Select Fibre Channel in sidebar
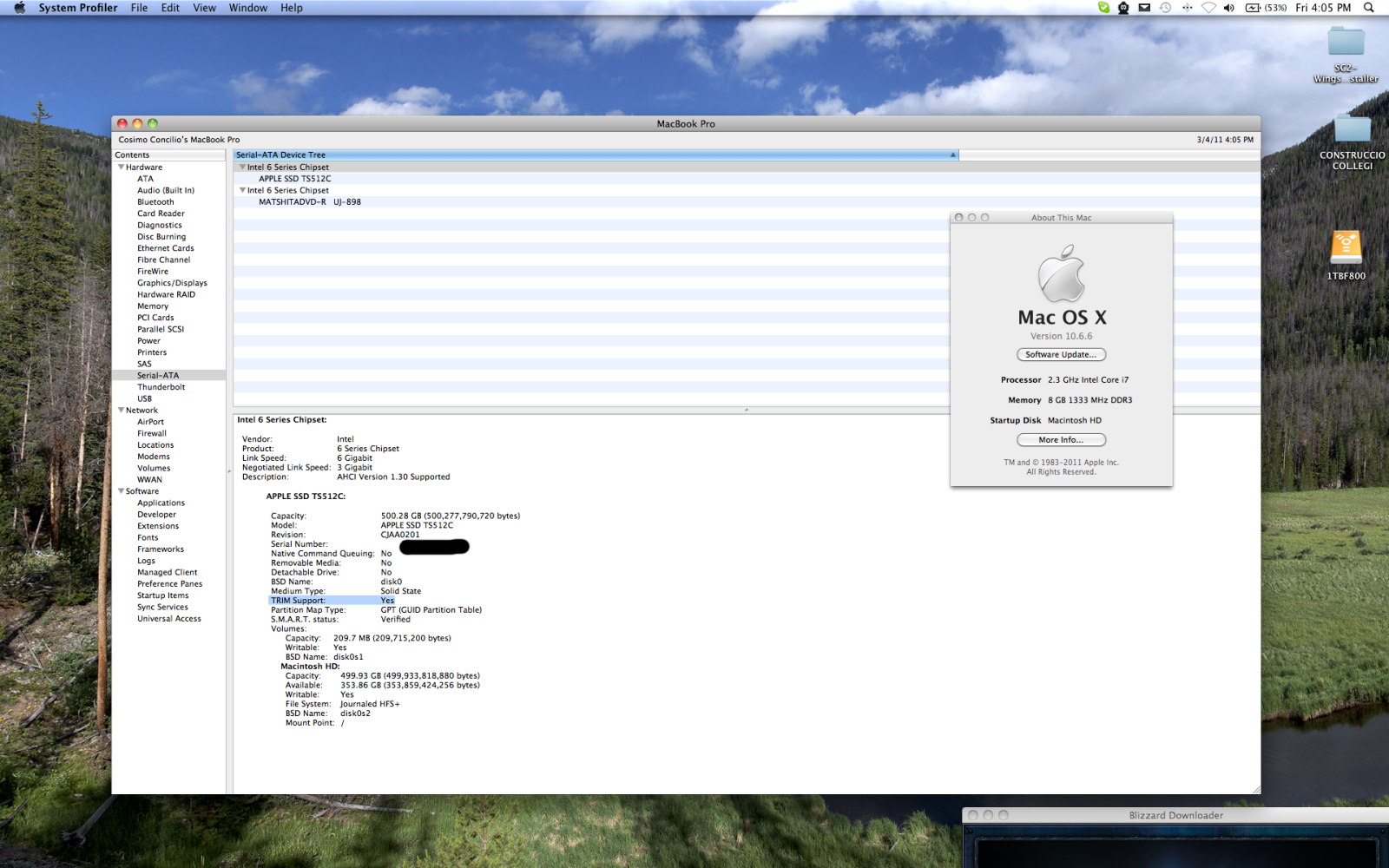The image size is (1389, 868). coord(163,260)
